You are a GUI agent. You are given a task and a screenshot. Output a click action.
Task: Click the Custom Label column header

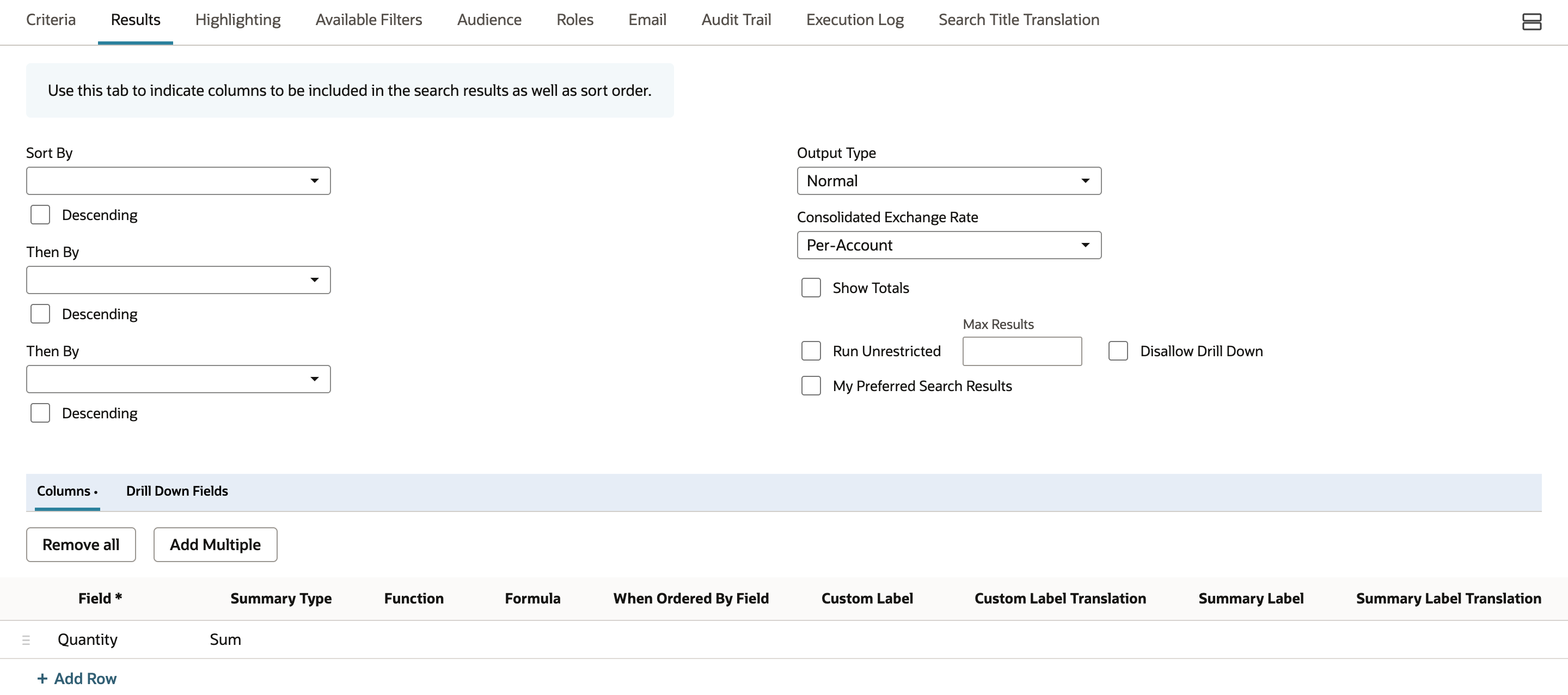point(867,599)
